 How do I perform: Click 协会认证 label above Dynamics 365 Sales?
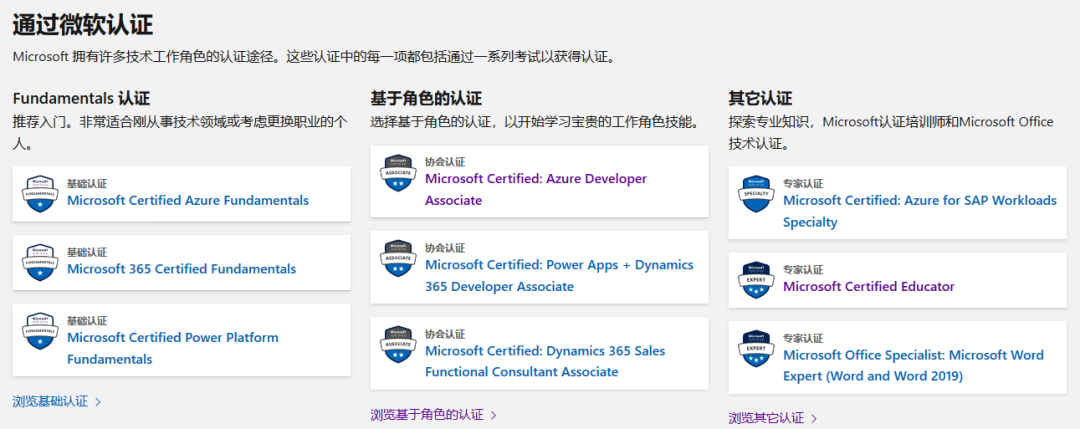(x=445, y=334)
